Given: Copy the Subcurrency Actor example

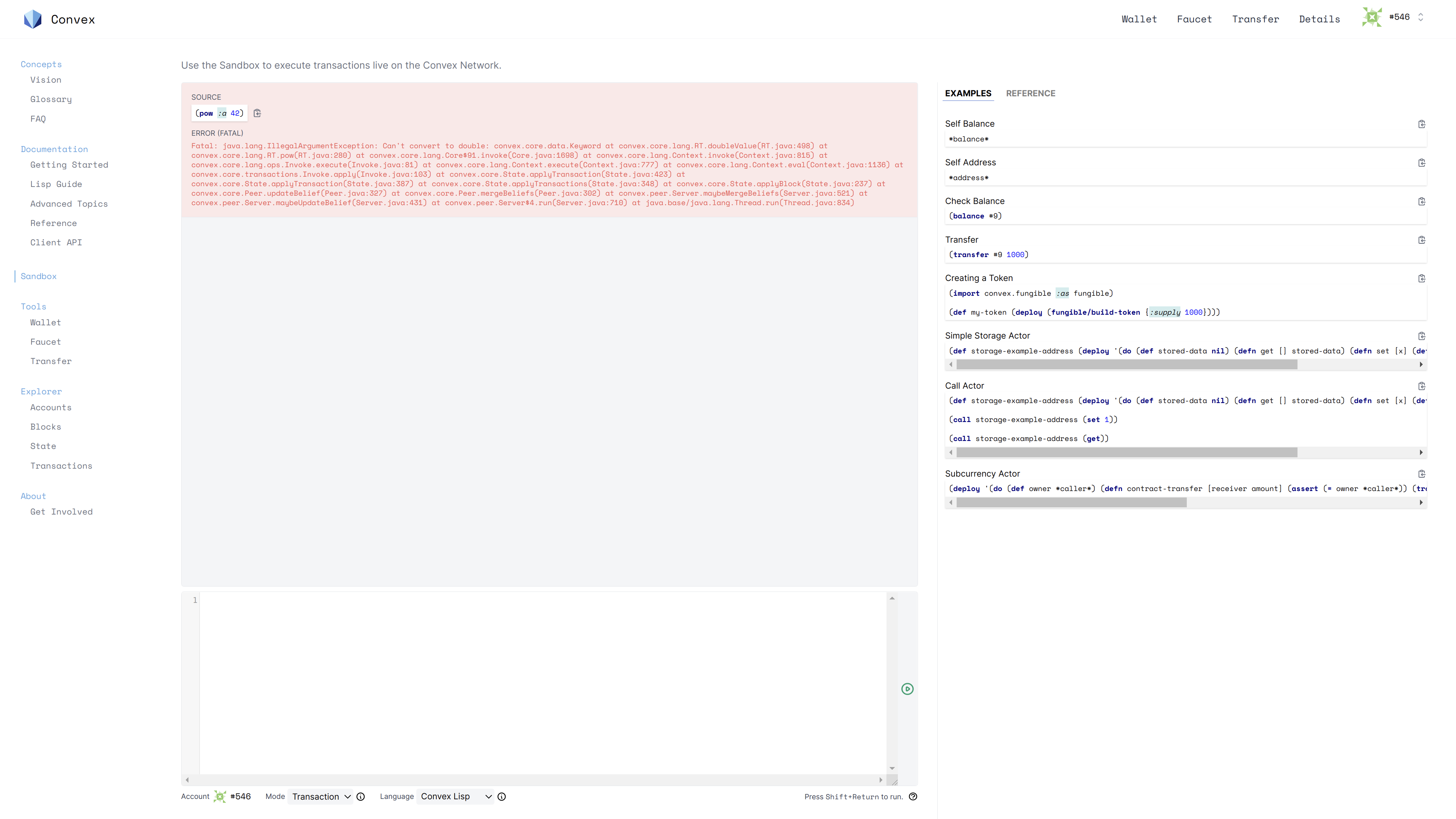Looking at the screenshot, I should pyautogui.click(x=1422, y=474).
